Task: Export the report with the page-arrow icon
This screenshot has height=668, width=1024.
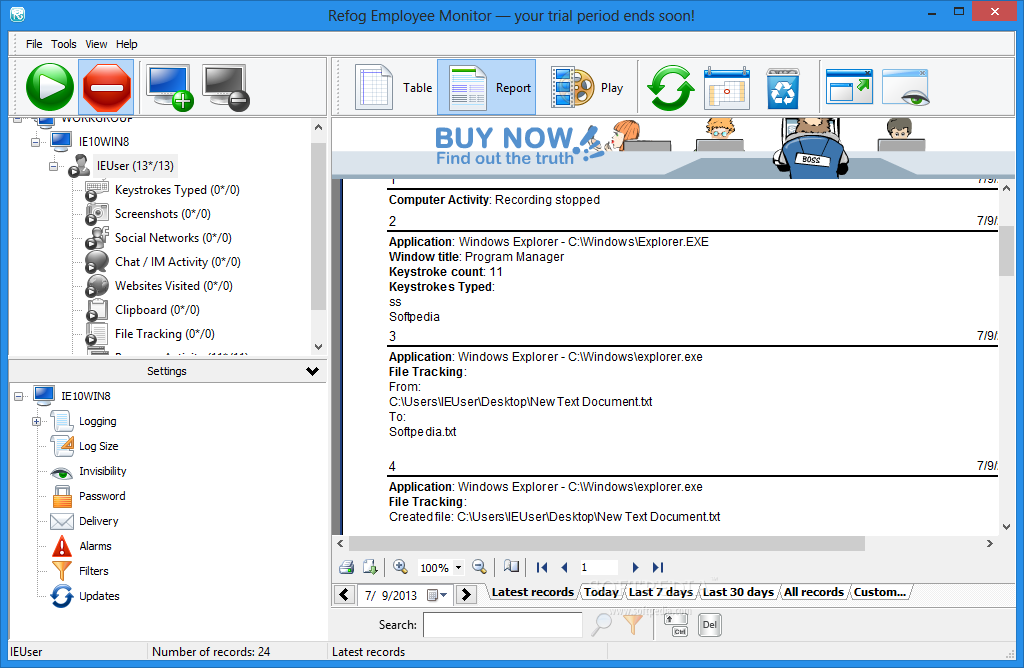Action: (370, 567)
